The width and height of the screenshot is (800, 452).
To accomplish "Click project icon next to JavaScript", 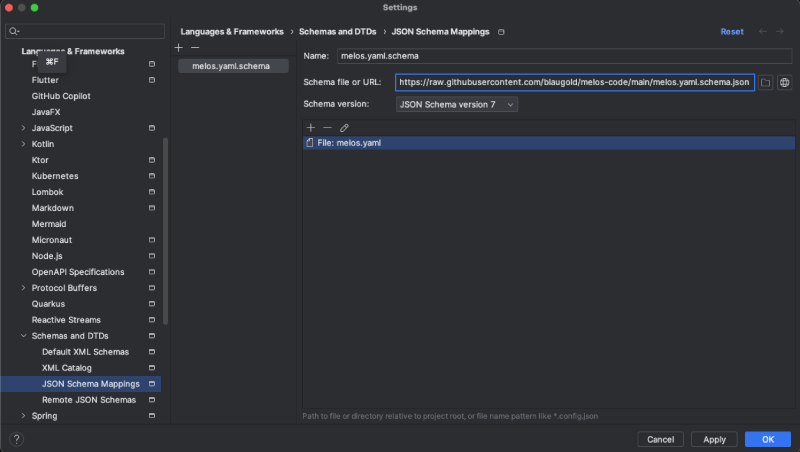I will (x=152, y=128).
